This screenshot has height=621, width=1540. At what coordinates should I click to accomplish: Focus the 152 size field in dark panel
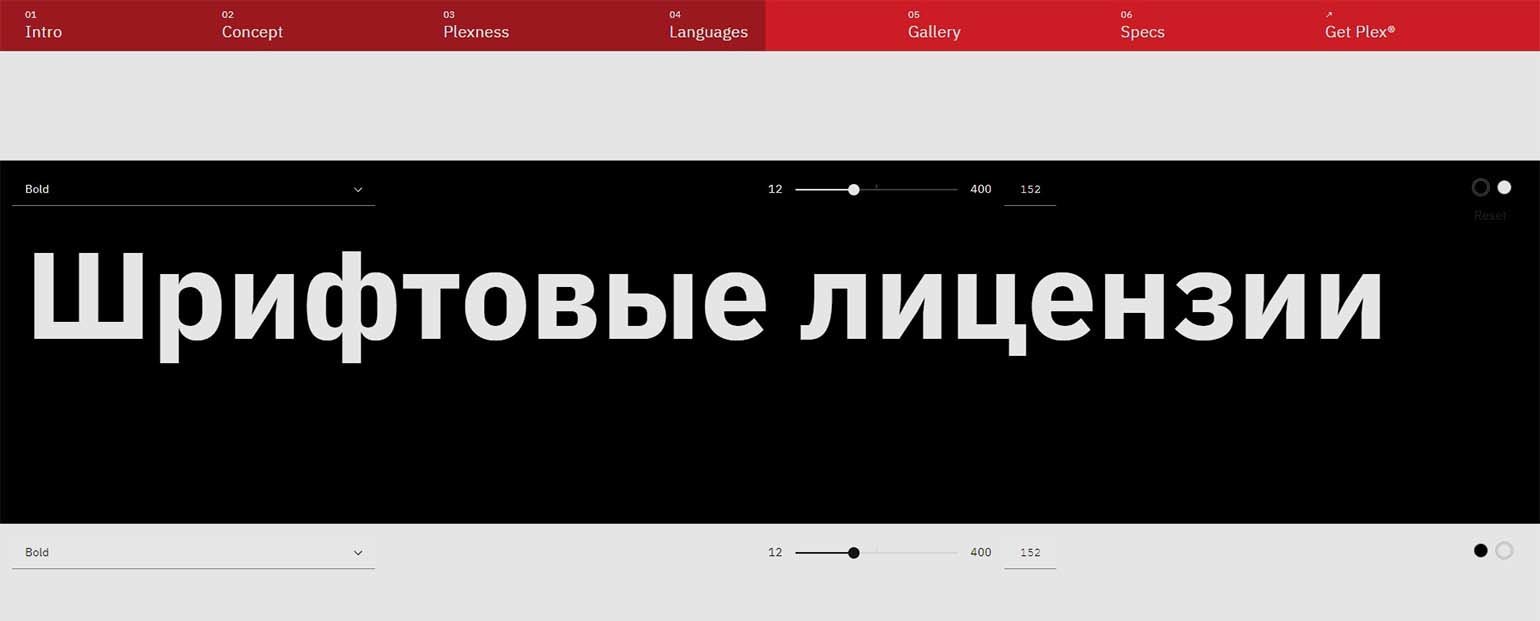click(x=1030, y=189)
